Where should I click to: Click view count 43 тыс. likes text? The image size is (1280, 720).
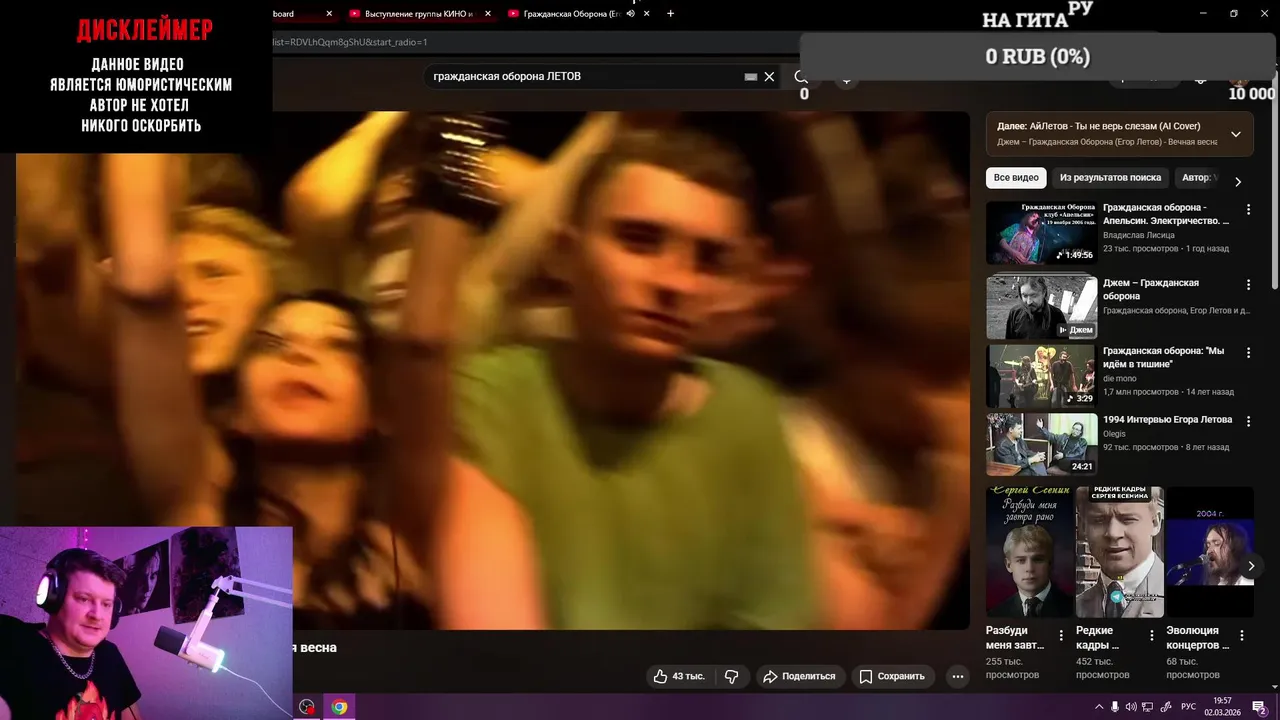click(688, 676)
